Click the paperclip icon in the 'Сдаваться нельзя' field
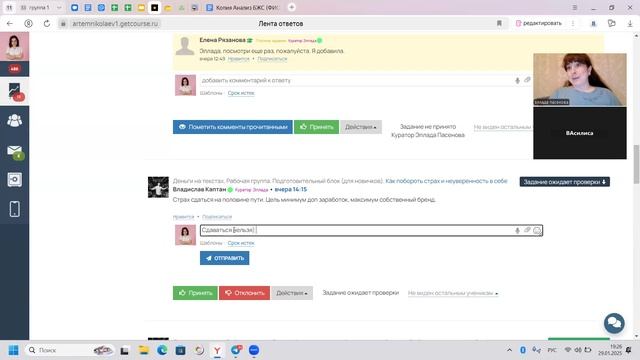Screen dimensions: 640x360 [x=527, y=230]
